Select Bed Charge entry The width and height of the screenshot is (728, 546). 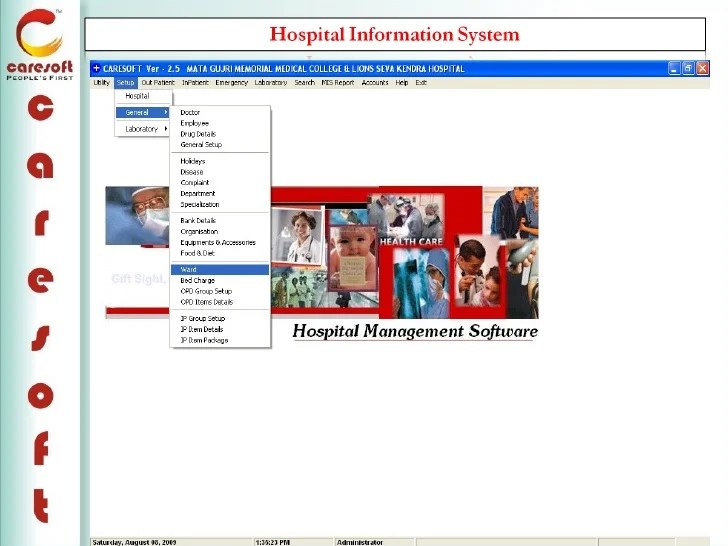(x=220, y=280)
